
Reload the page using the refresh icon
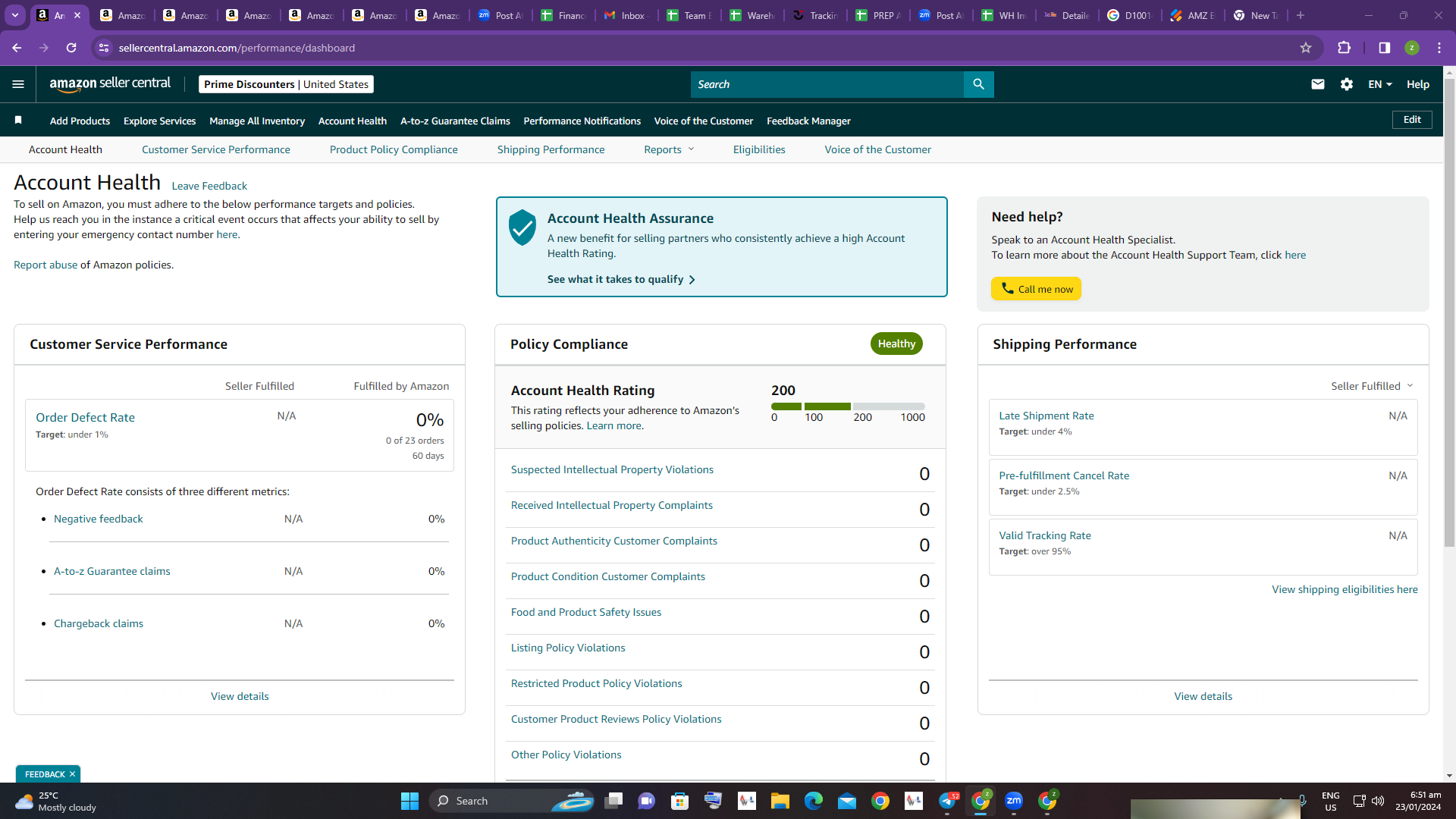click(71, 48)
